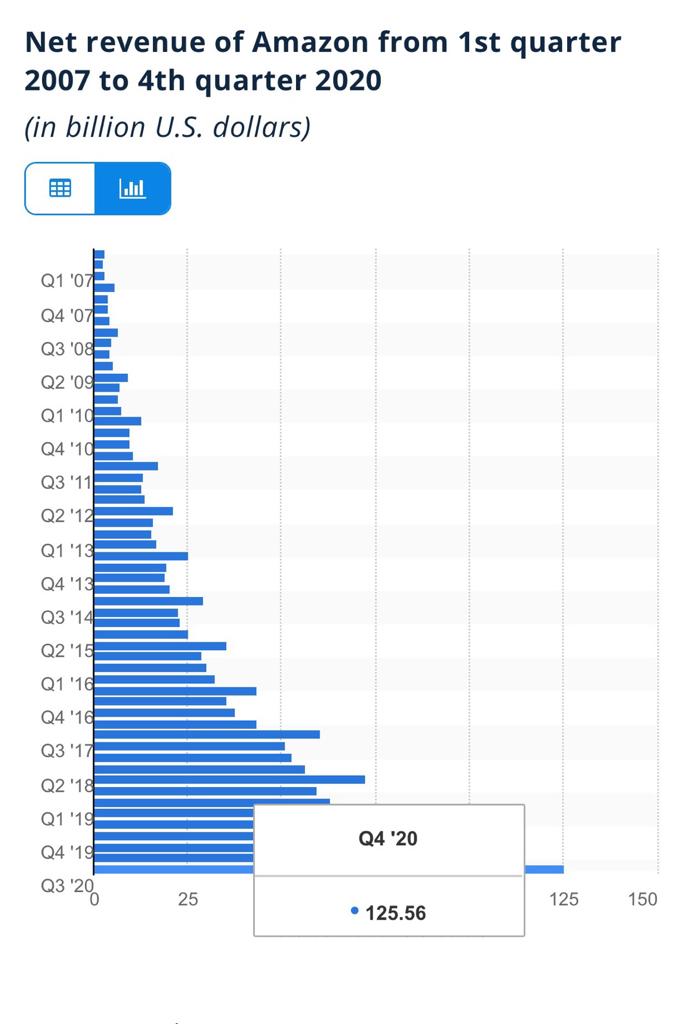Select the Q1 '07 axis label
Viewport: 691px width, 1024px height.
[x=67, y=281]
